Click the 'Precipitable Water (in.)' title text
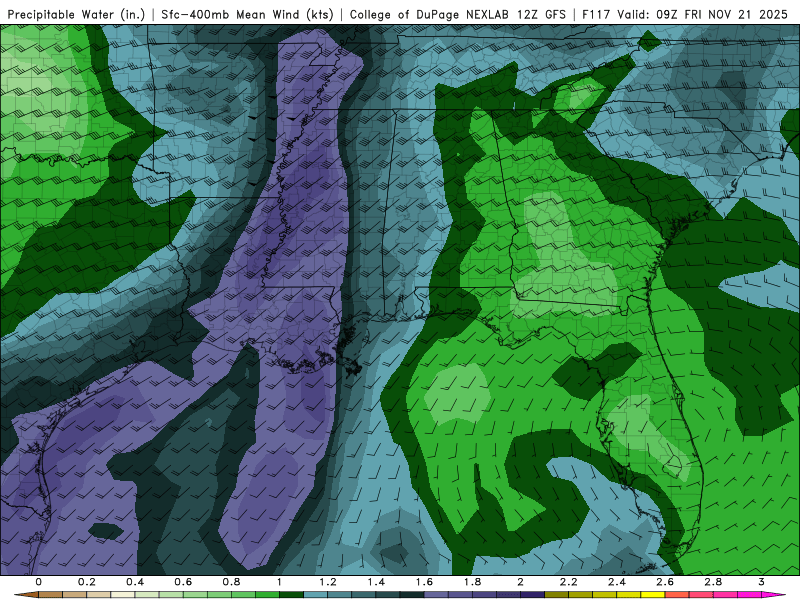 coord(76,14)
